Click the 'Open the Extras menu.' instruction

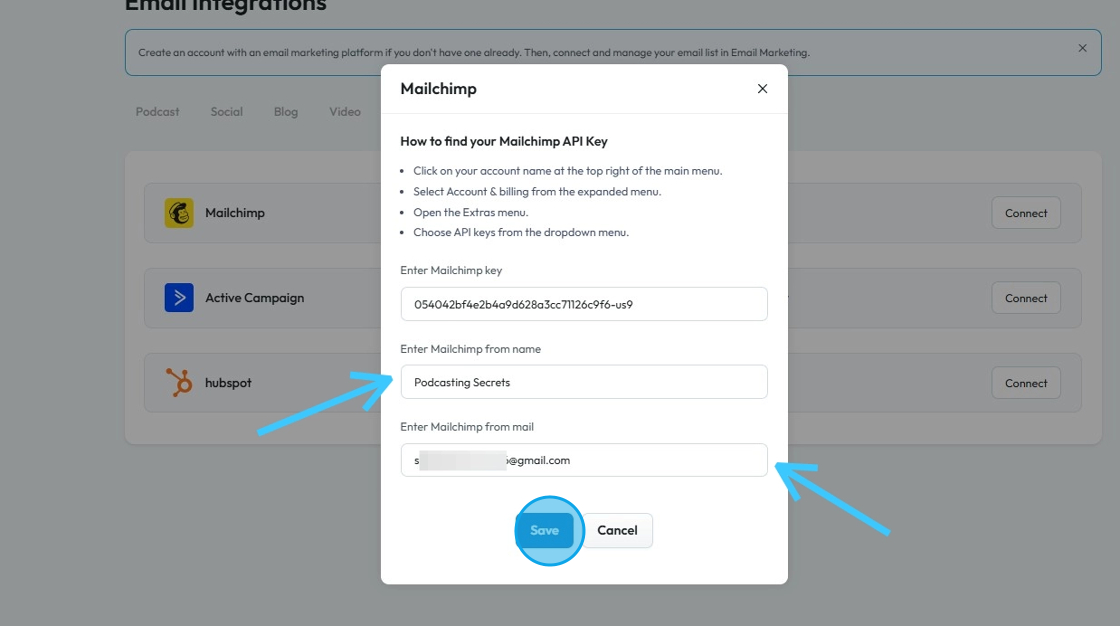[471, 212]
